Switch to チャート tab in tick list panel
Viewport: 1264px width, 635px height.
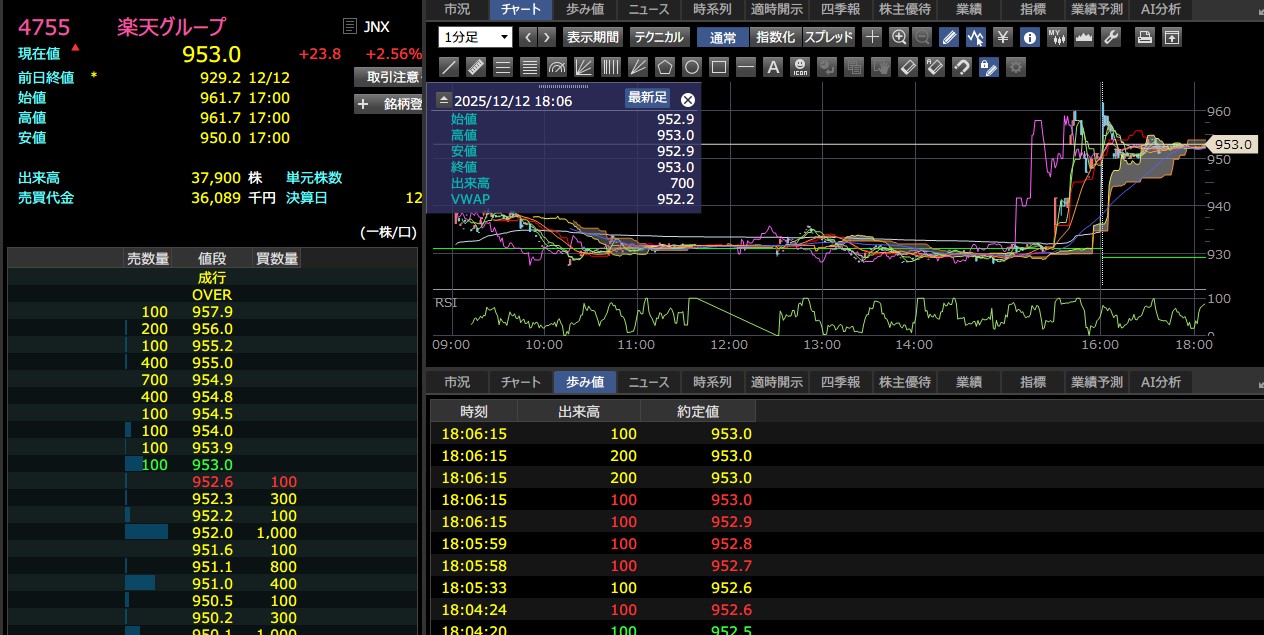(521, 382)
